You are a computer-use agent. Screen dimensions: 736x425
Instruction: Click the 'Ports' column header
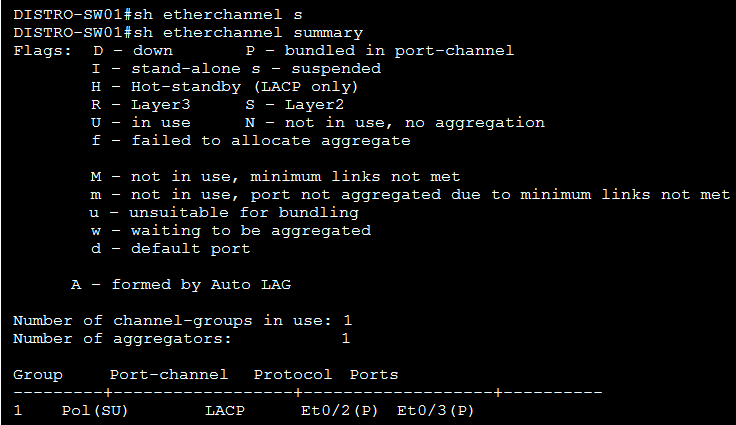point(374,375)
